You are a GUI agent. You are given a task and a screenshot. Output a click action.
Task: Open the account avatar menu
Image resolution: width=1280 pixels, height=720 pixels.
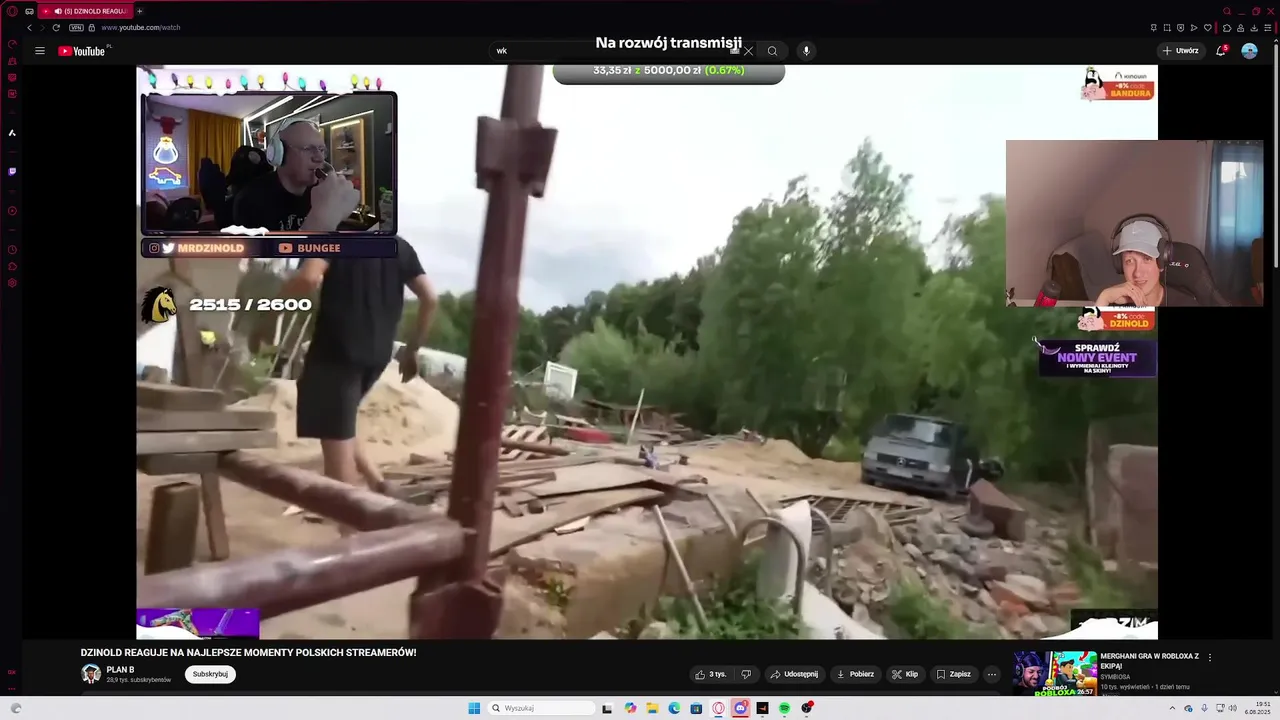pyautogui.click(x=1249, y=51)
